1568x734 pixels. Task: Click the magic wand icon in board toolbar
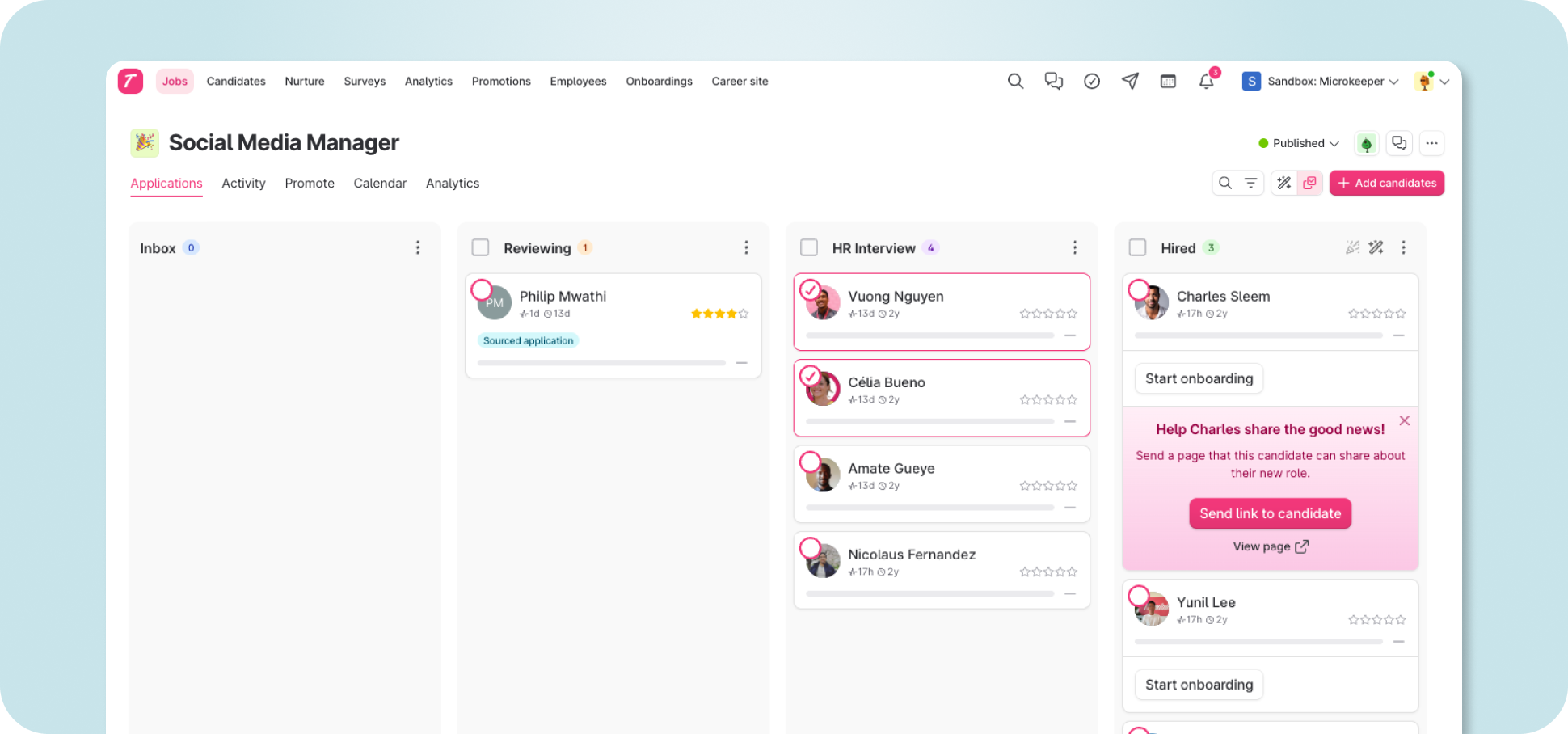pyautogui.click(x=1284, y=183)
